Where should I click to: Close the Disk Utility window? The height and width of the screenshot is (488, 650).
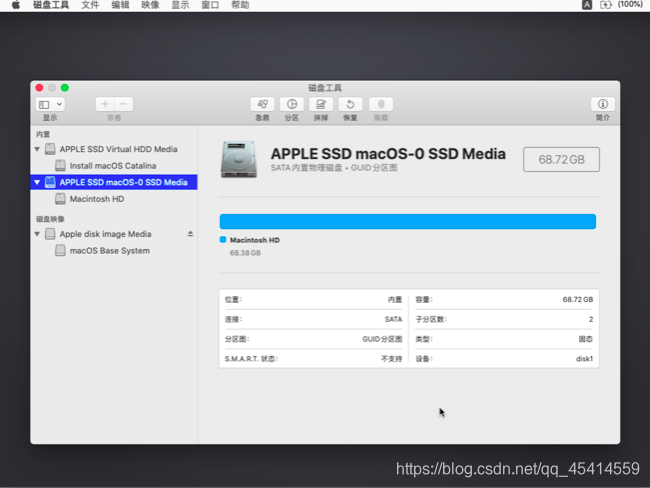(x=39, y=87)
